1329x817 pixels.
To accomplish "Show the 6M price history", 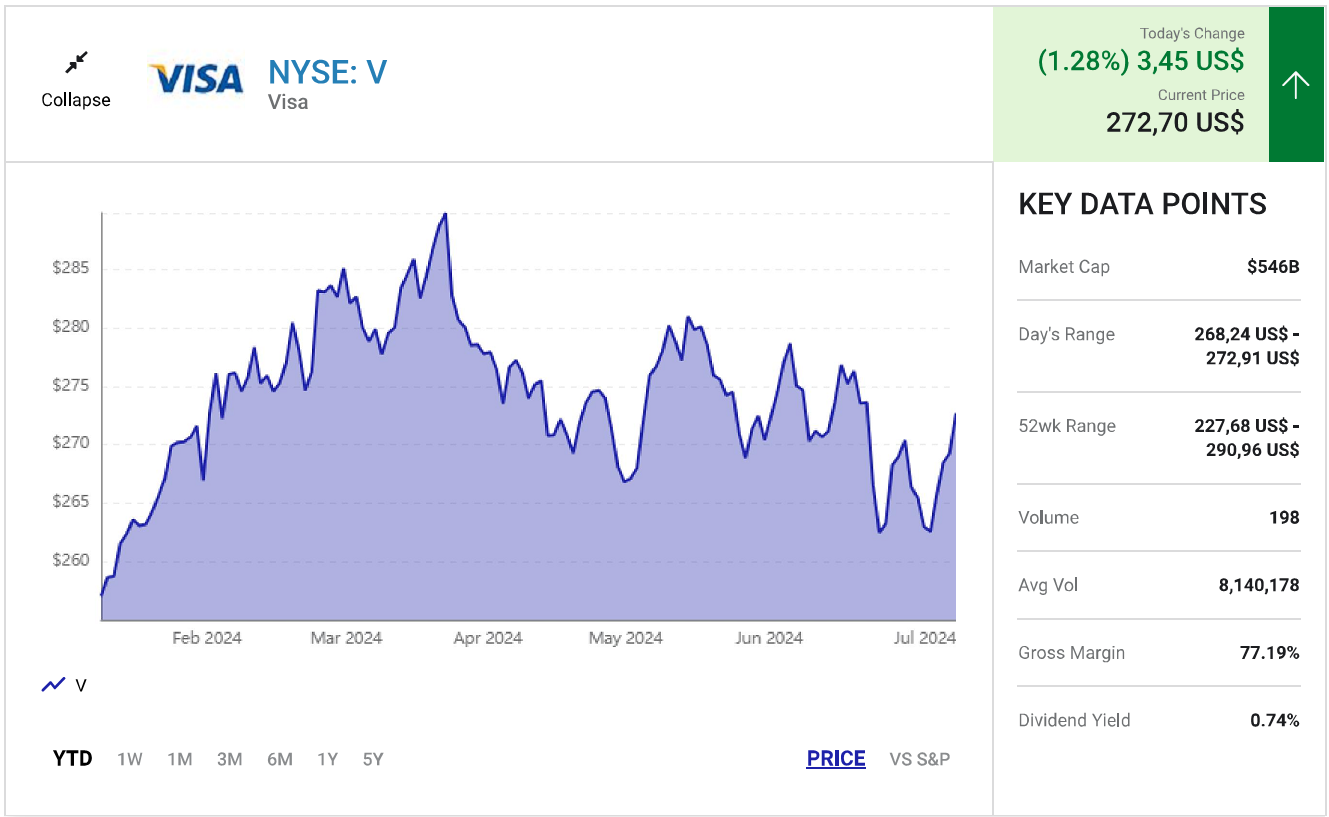I will pos(280,759).
